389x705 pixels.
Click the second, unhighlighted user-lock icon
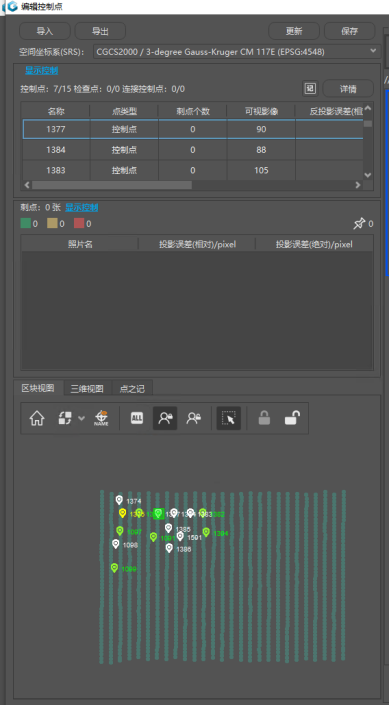click(194, 419)
